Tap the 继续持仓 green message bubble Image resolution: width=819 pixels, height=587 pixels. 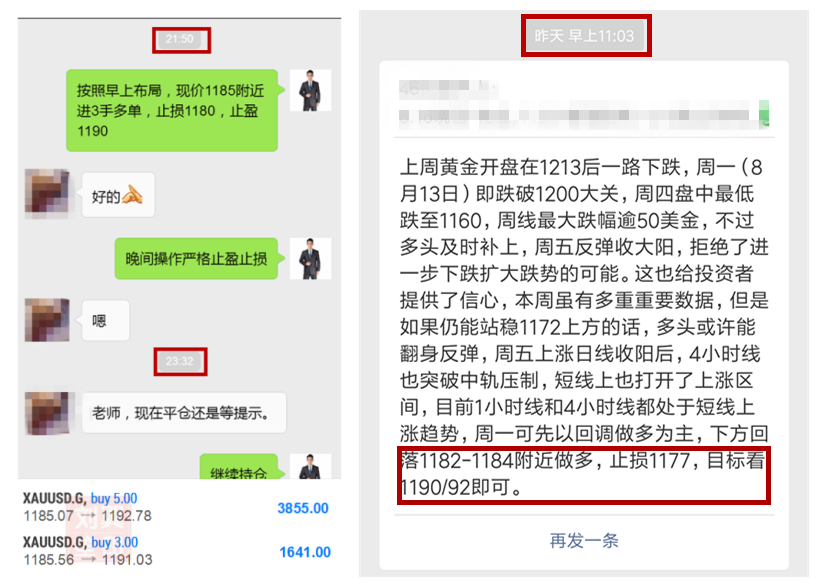[239, 466]
